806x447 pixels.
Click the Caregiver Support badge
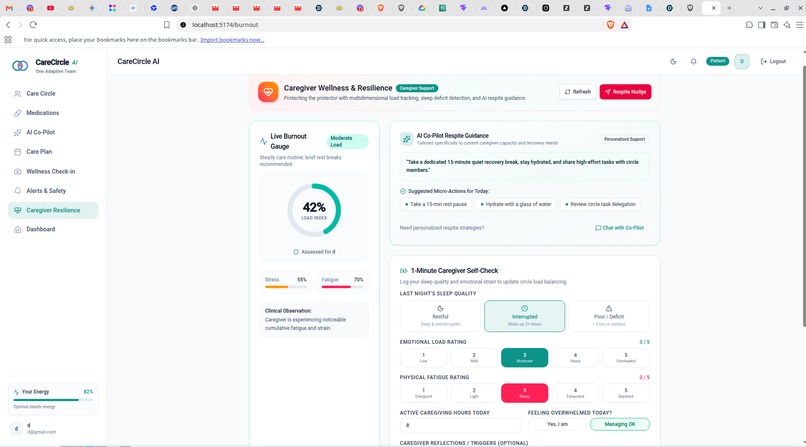point(417,88)
